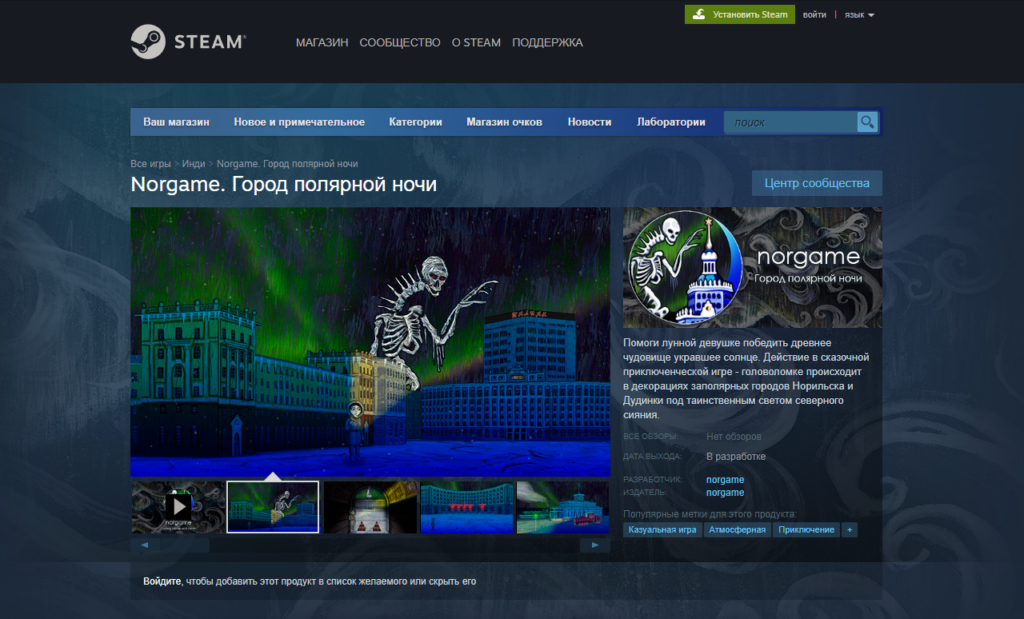Image resolution: width=1024 pixels, height=619 pixels.
Task: Play the trailer video thumbnail
Action: pyautogui.click(x=178, y=507)
